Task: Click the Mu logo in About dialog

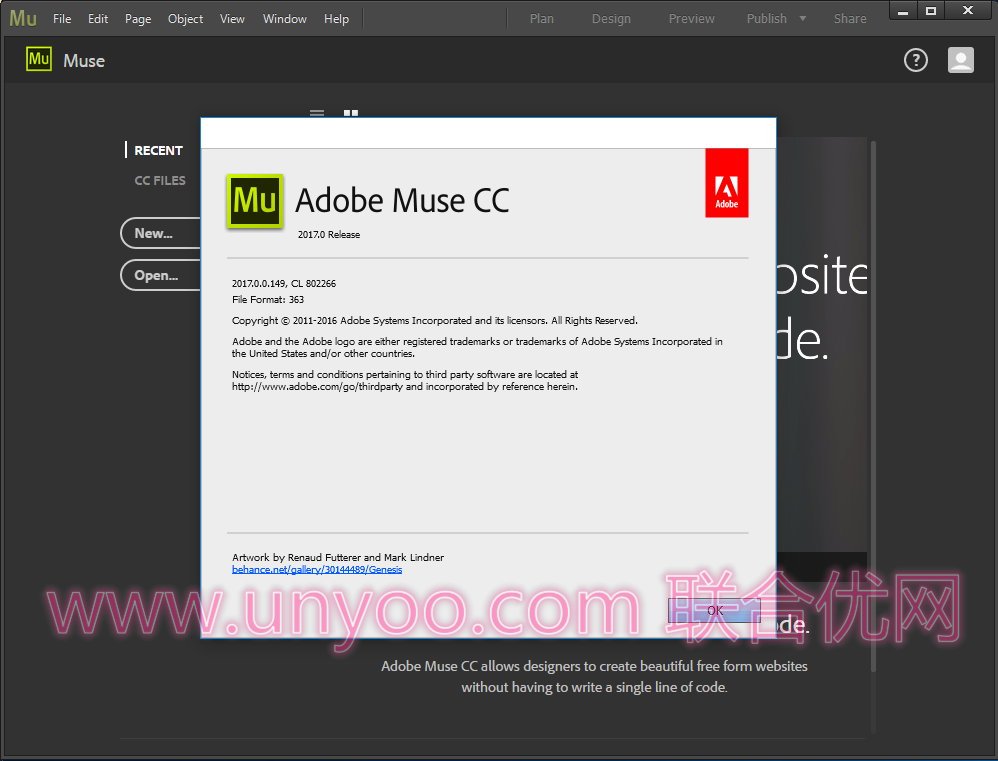Action: pos(255,201)
